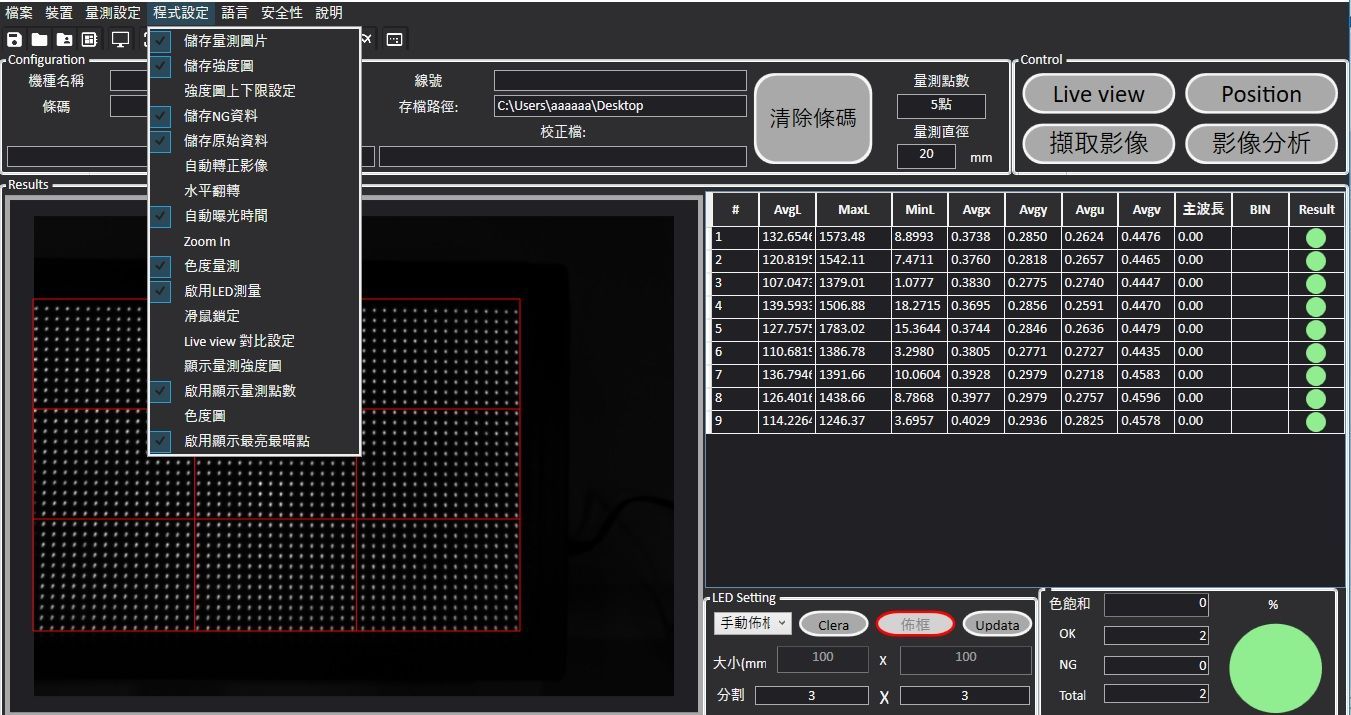Open the 量測點數 5點 selector

click(x=940, y=106)
